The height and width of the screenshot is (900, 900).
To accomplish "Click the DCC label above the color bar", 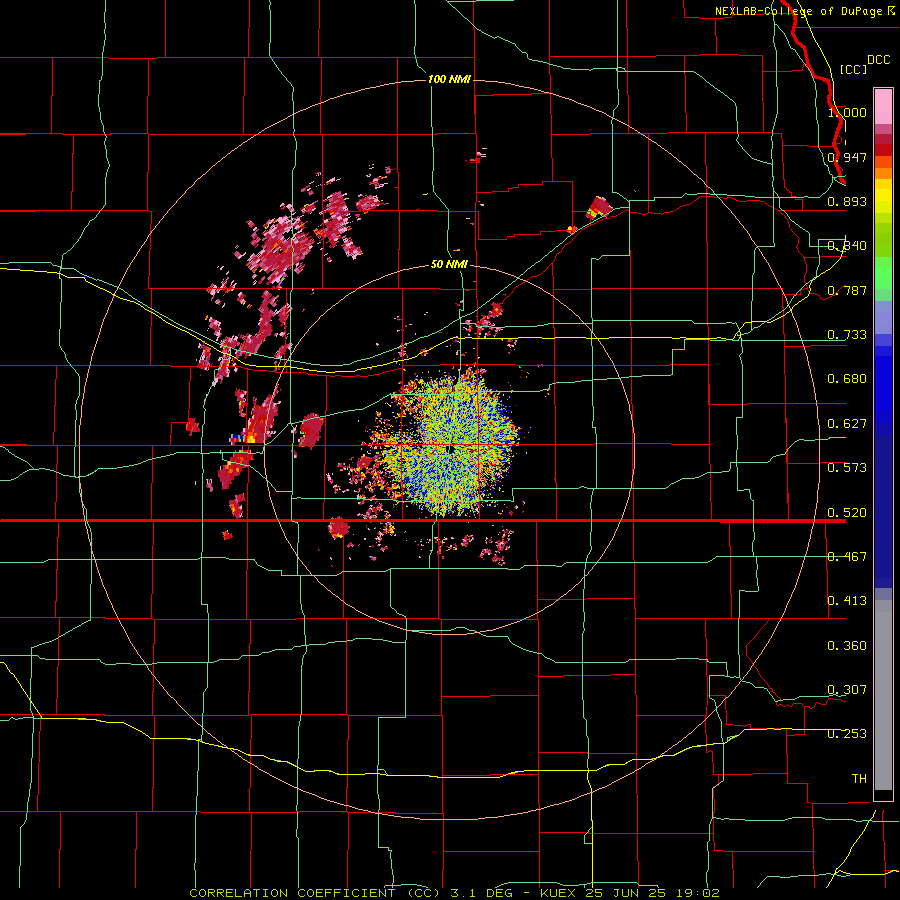I will [x=878, y=60].
